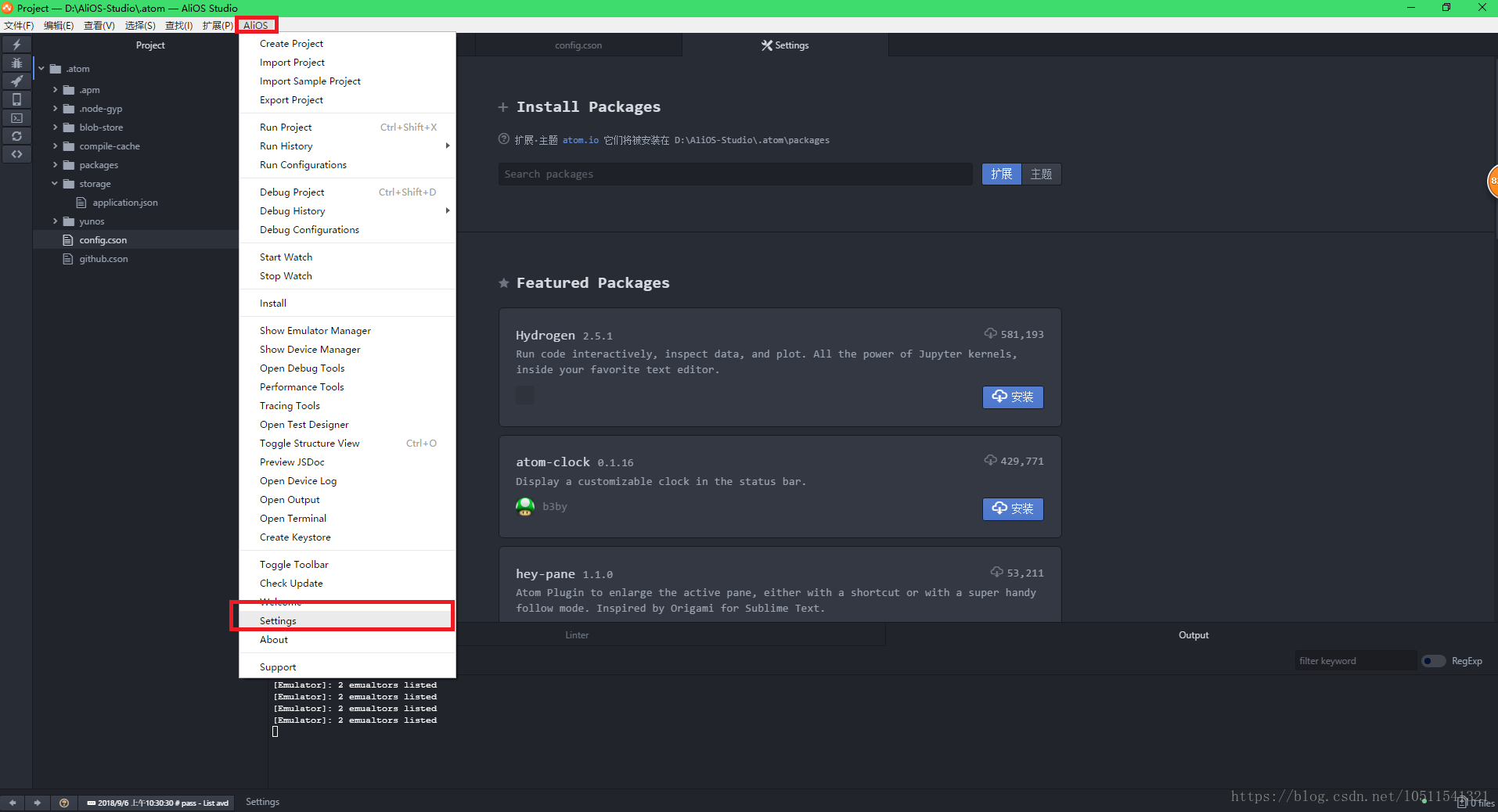The width and height of the screenshot is (1498, 812).
Task: Click the Search packages input field
Action: pyautogui.click(x=735, y=174)
